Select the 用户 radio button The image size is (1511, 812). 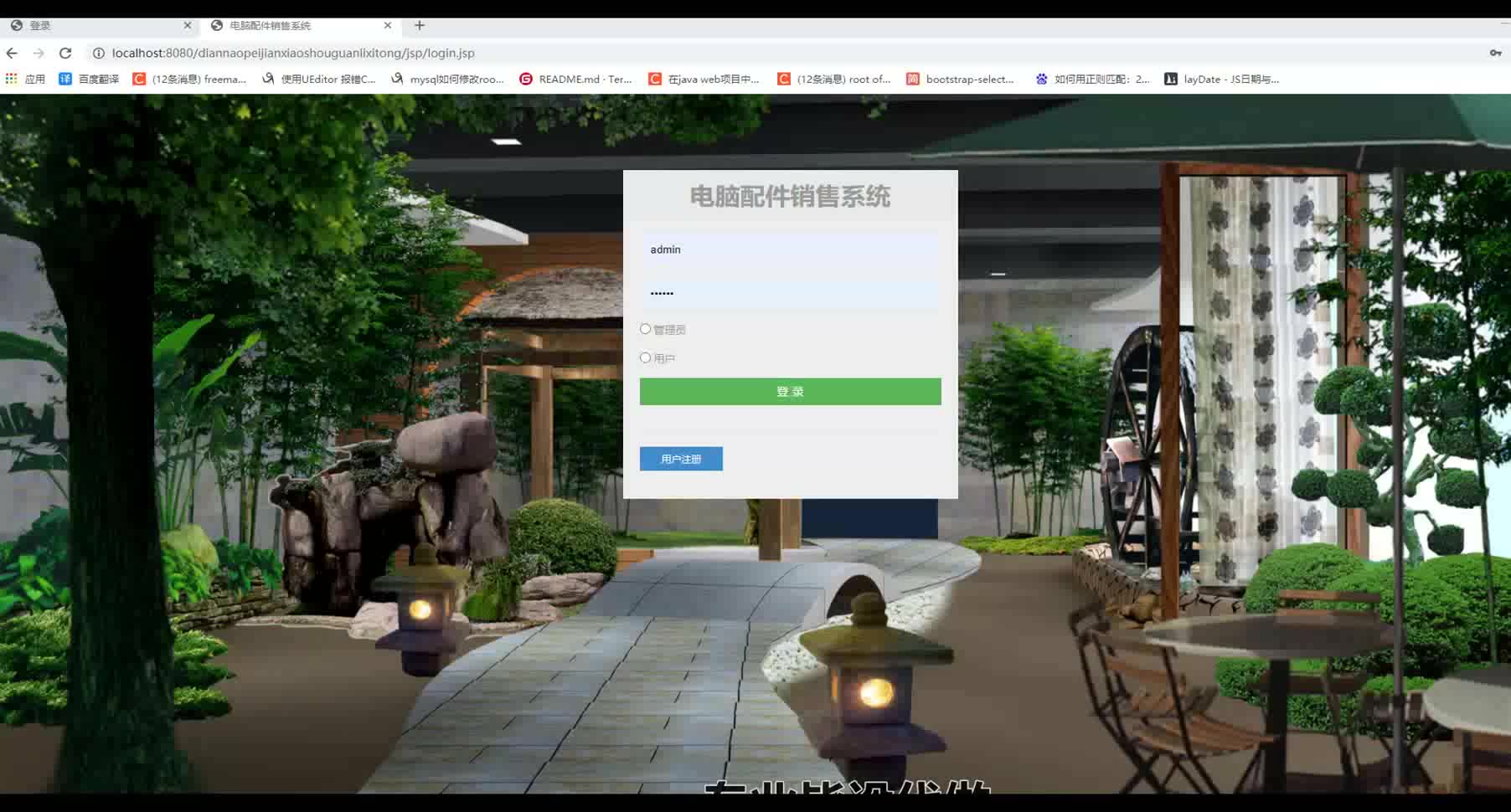(x=645, y=357)
